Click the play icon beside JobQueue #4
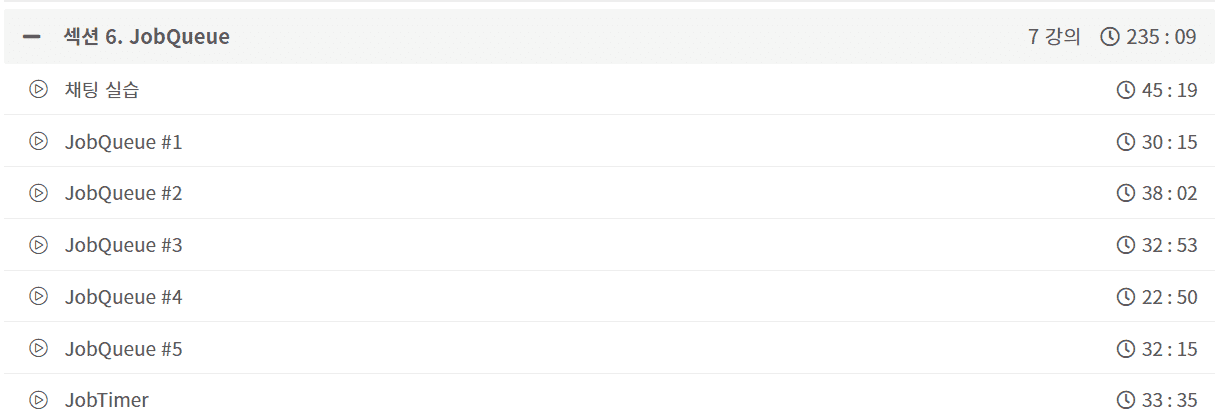Image resolution: width=1216 pixels, height=417 pixels. (39, 297)
